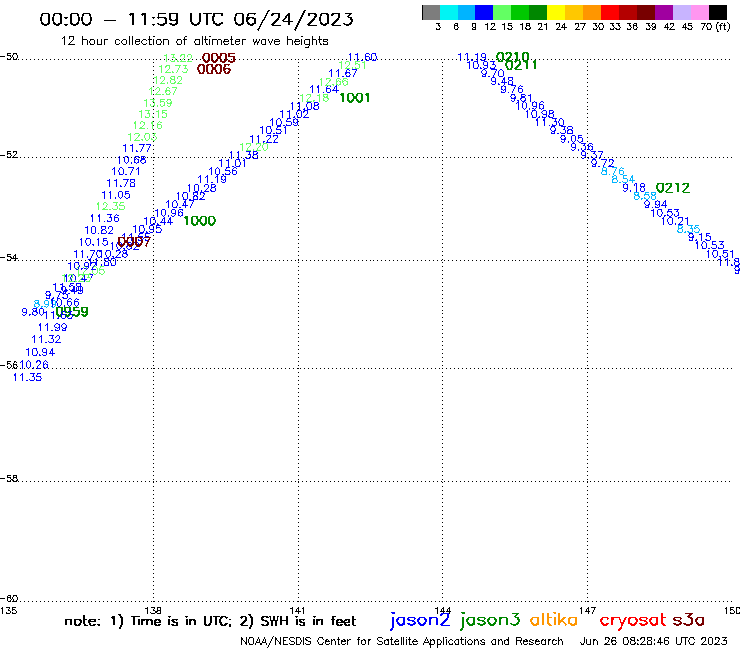Click the NOAA/NESDIS credit line
The height and width of the screenshot is (650, 740).
(x=402, y=641)
